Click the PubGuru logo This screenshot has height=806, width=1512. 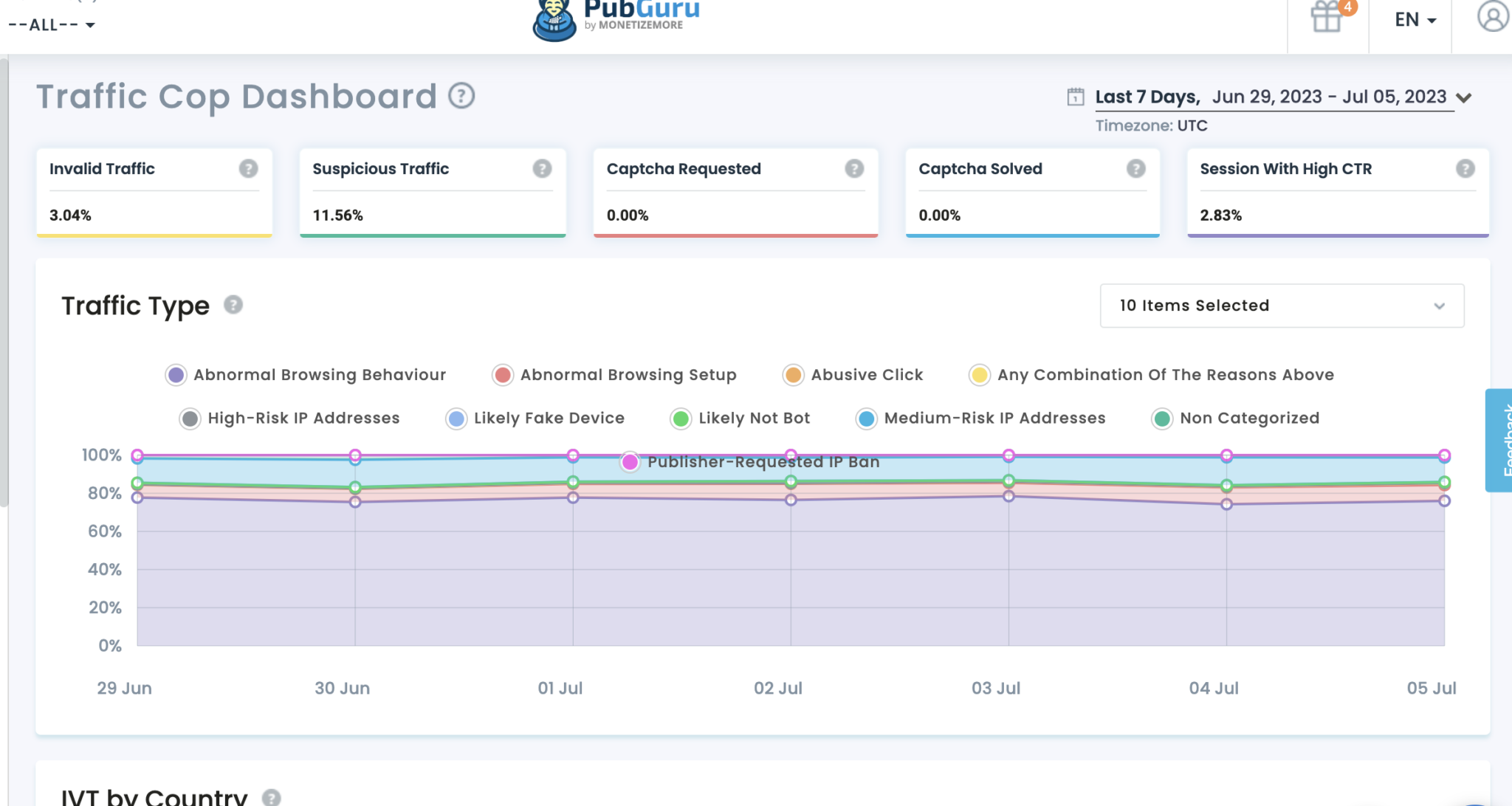tap(616, 15)
